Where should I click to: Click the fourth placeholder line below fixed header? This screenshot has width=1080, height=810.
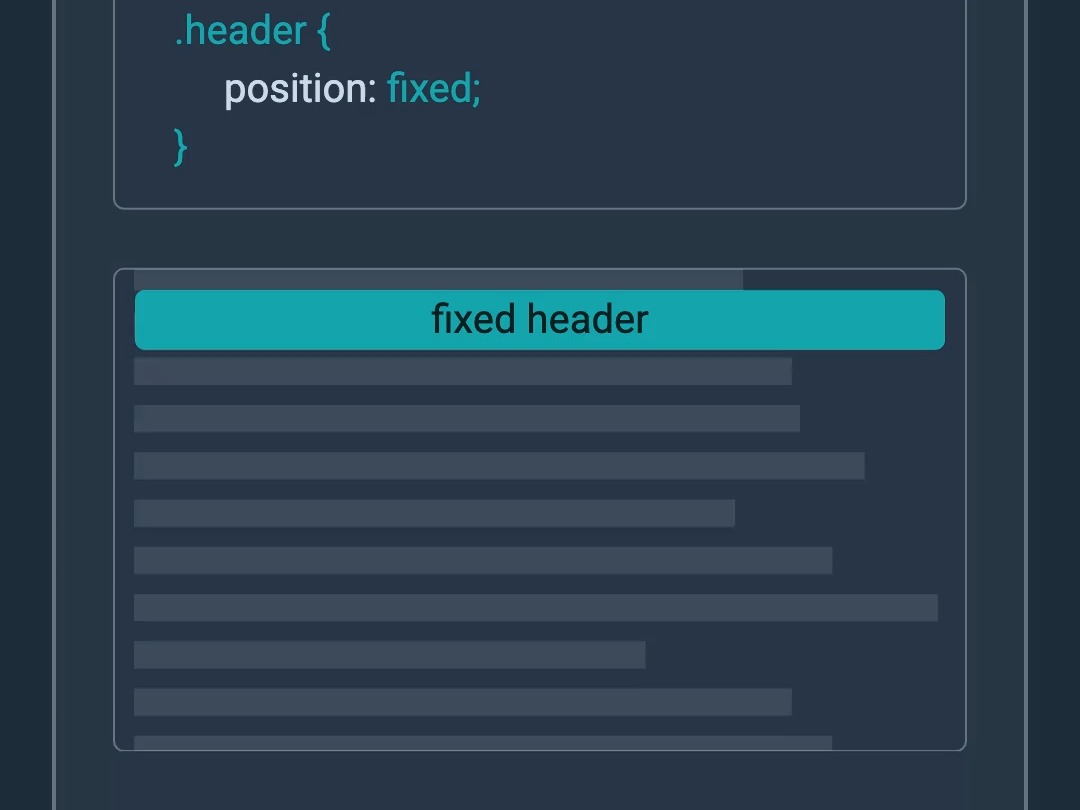pyautogui.click(x=434, y=513)
